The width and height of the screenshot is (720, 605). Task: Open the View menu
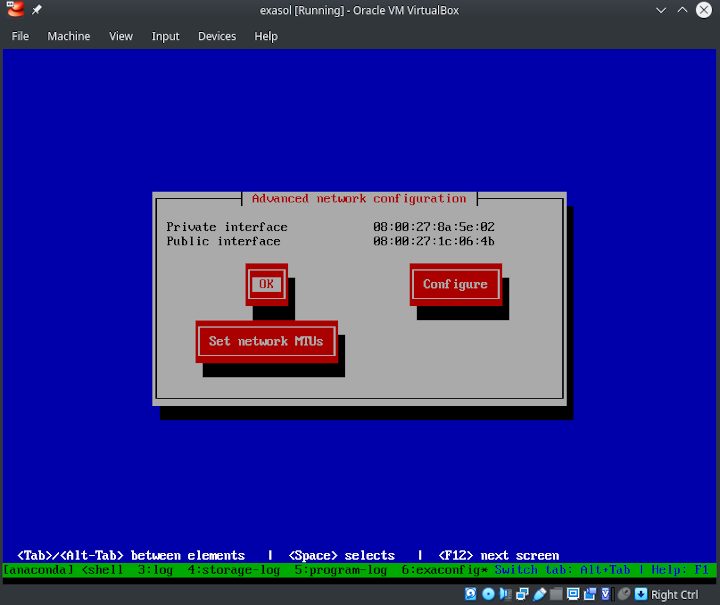[x=121, y=36]
